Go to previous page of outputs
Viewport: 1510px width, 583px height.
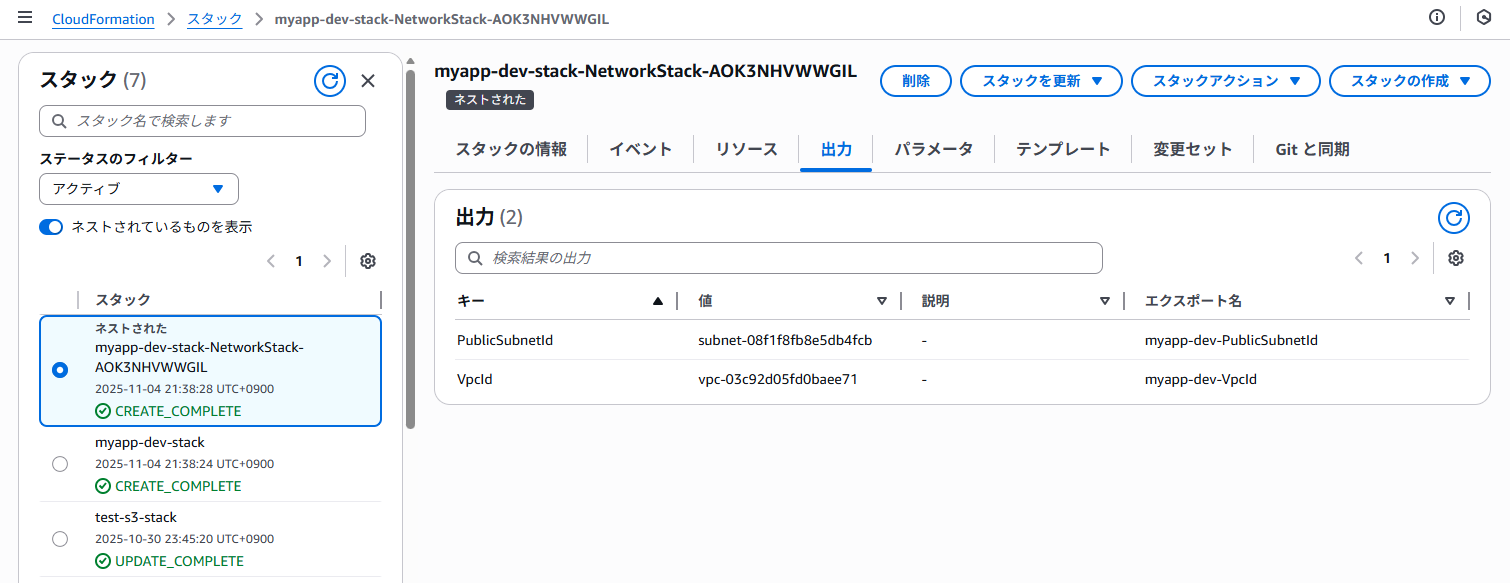tap(1359, 258)
